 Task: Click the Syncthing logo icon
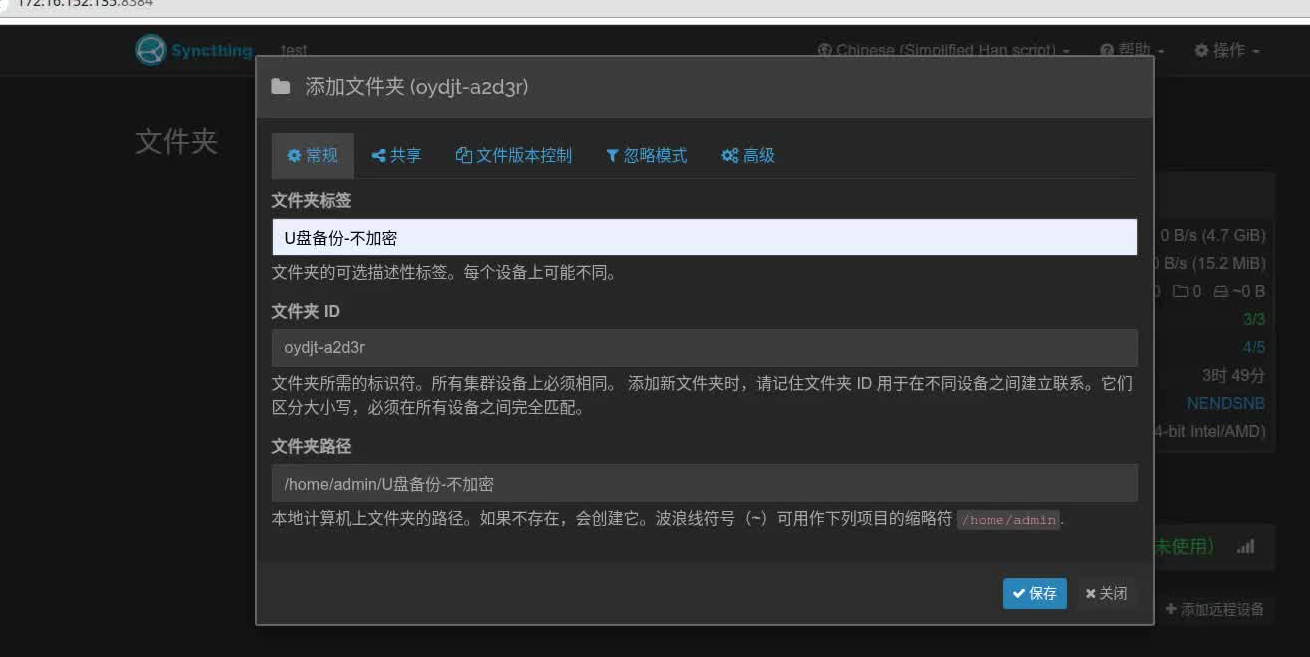[x=151, y=50]
